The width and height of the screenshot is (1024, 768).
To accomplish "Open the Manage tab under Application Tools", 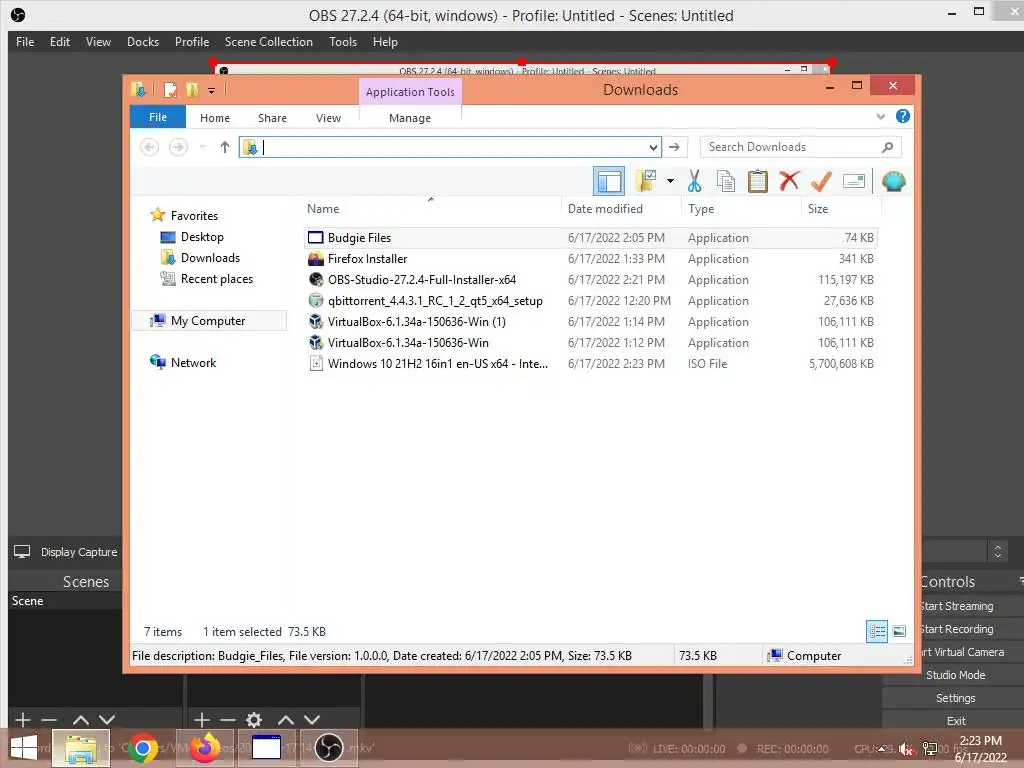I will pos(409,118).
